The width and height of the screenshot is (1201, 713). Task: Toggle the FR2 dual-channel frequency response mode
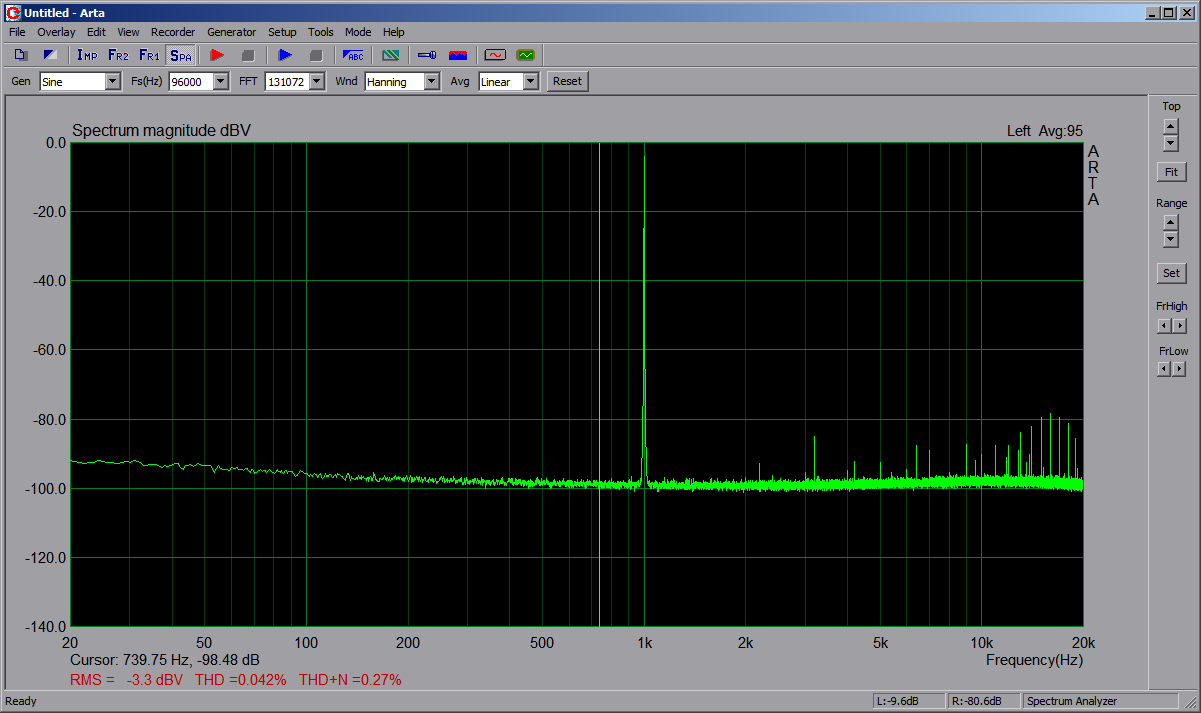(118, 55)
